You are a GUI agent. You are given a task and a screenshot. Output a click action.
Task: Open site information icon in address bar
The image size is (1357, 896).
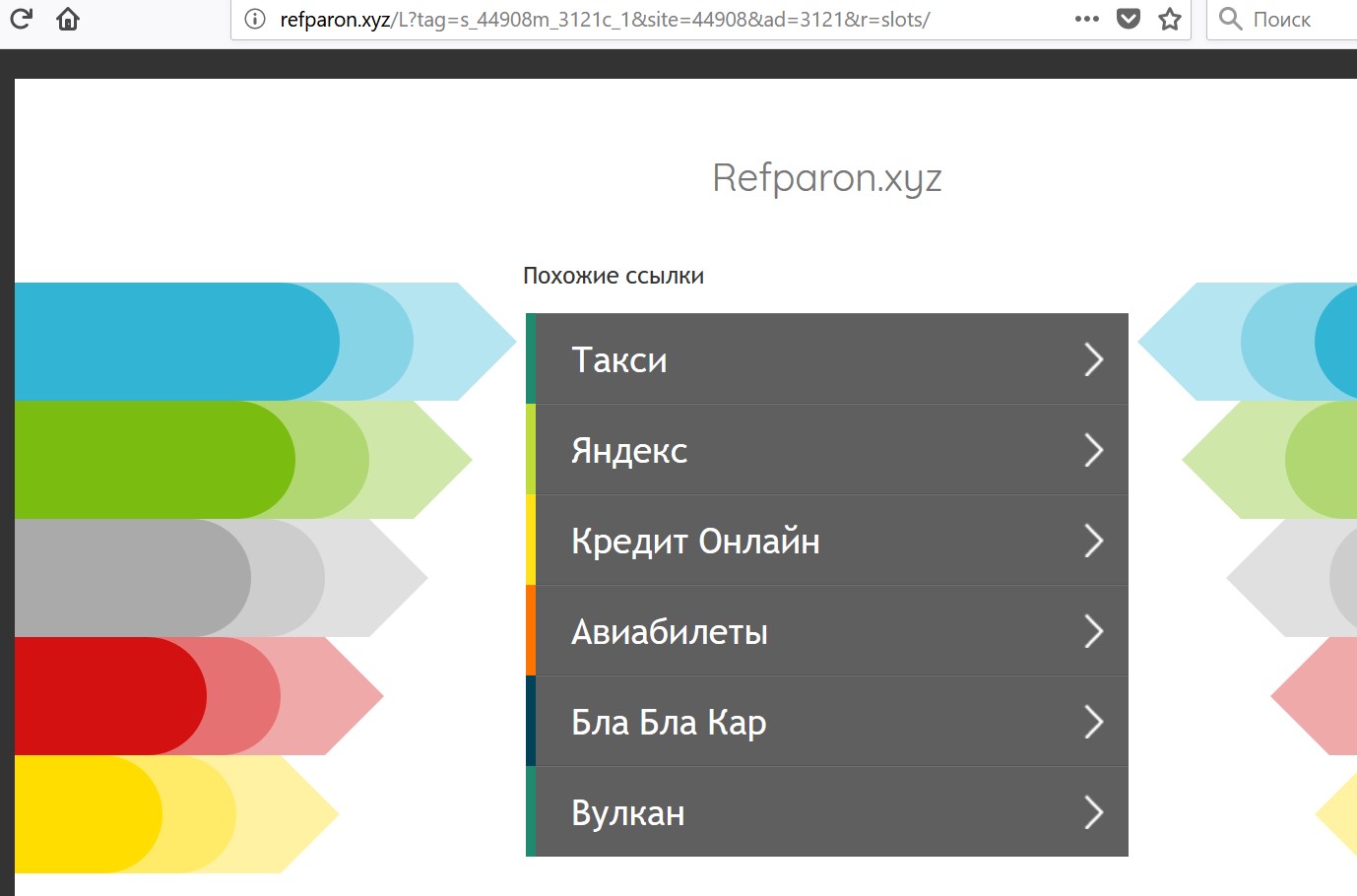coord(255,19)
